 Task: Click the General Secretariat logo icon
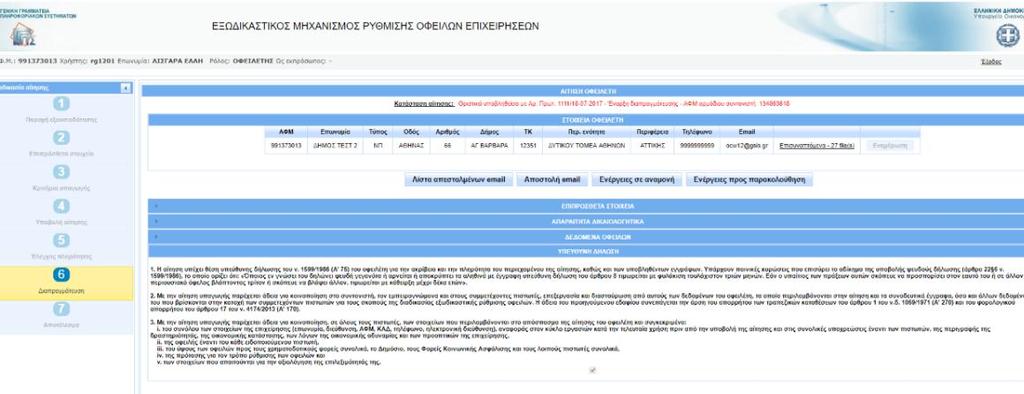pyautogui.click(x=22, y=34)
